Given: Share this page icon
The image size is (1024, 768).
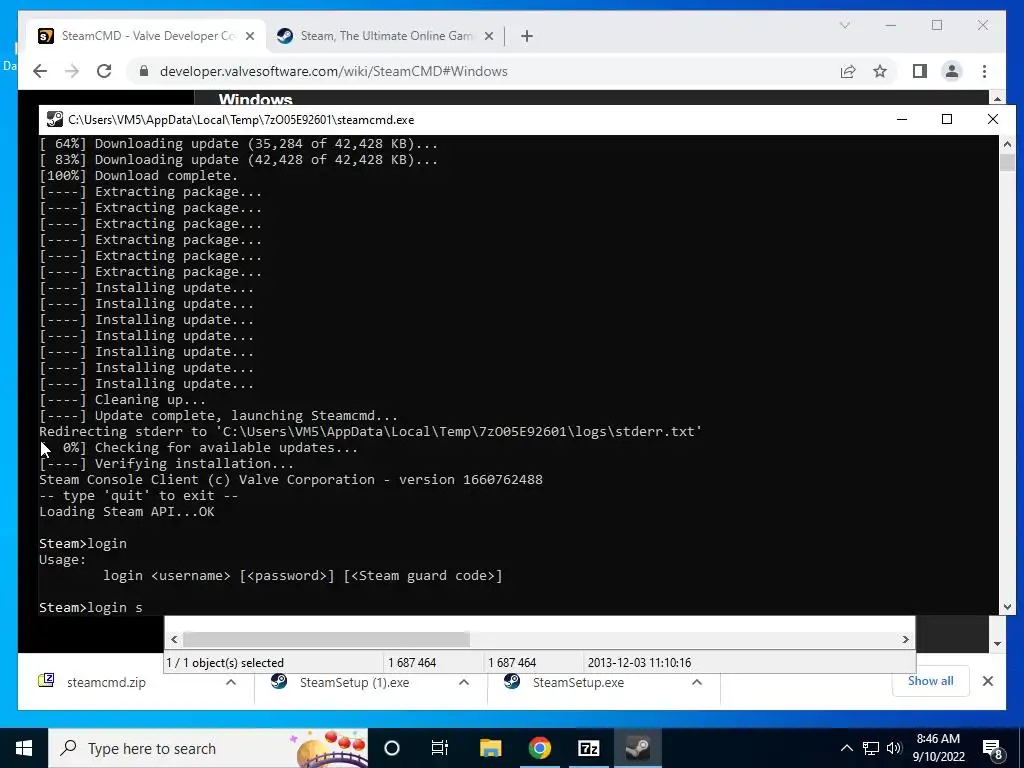Looking at the screenshot, I should [x=848, y=71].
